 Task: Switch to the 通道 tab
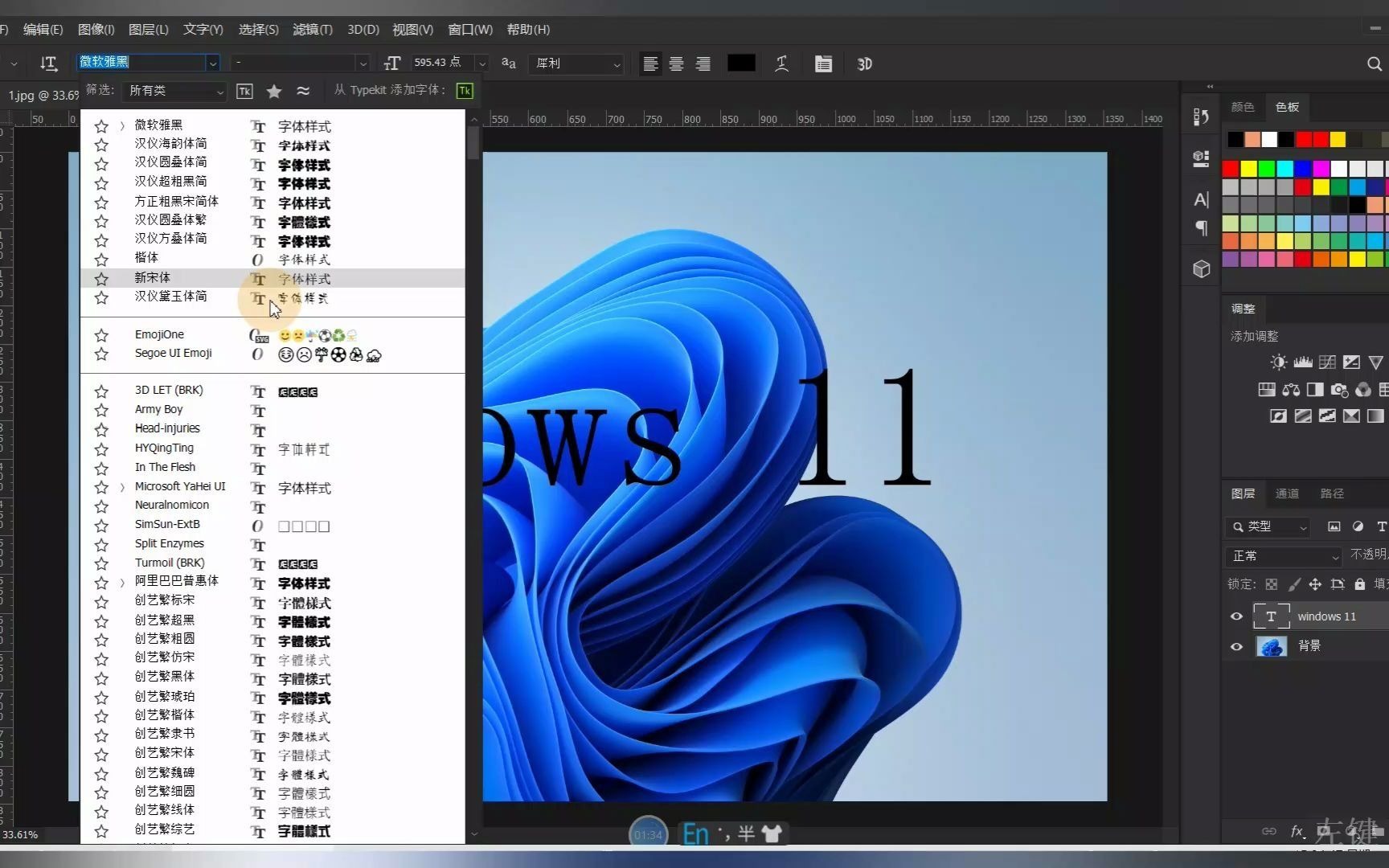(x=1287, y=493)
